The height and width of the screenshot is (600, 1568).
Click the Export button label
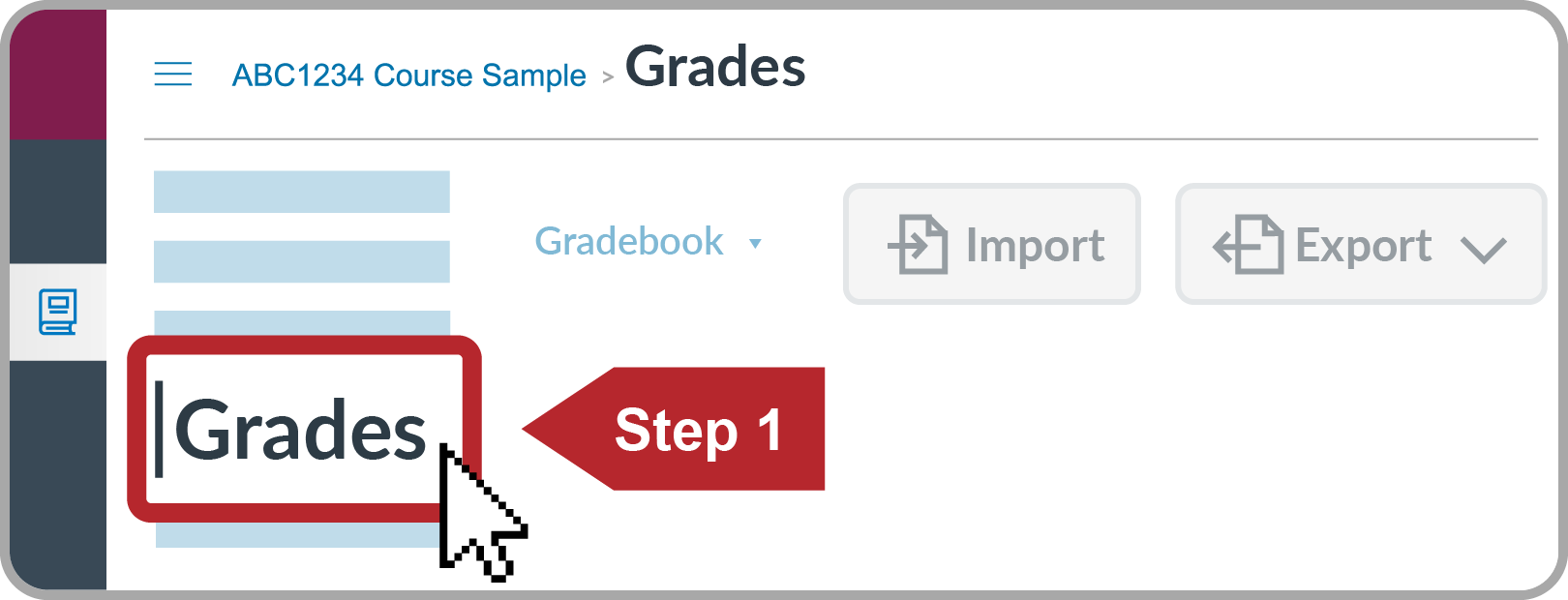pos(1364,245)
